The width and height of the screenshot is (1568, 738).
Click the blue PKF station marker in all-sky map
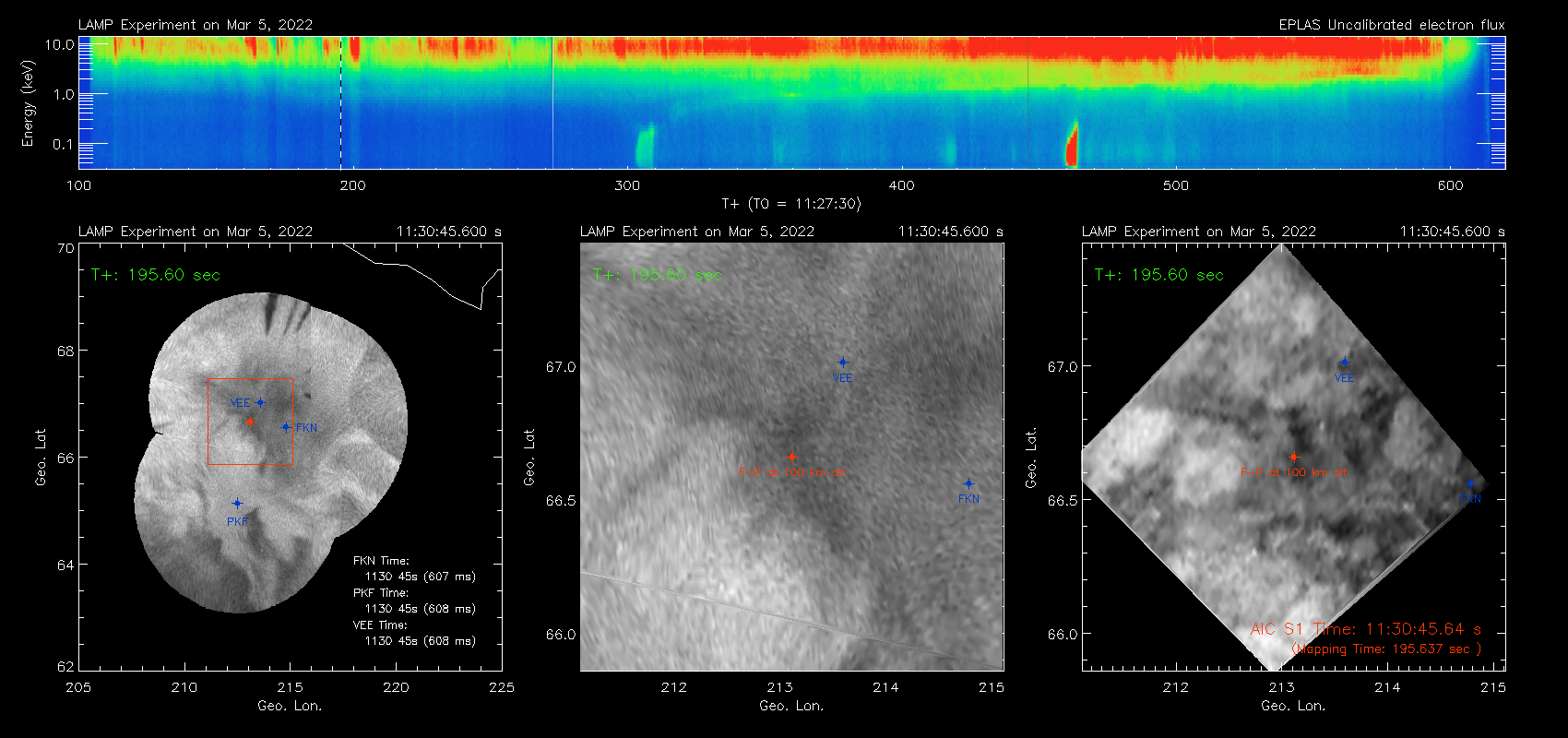pyautogui.click(x=237, y=503)
